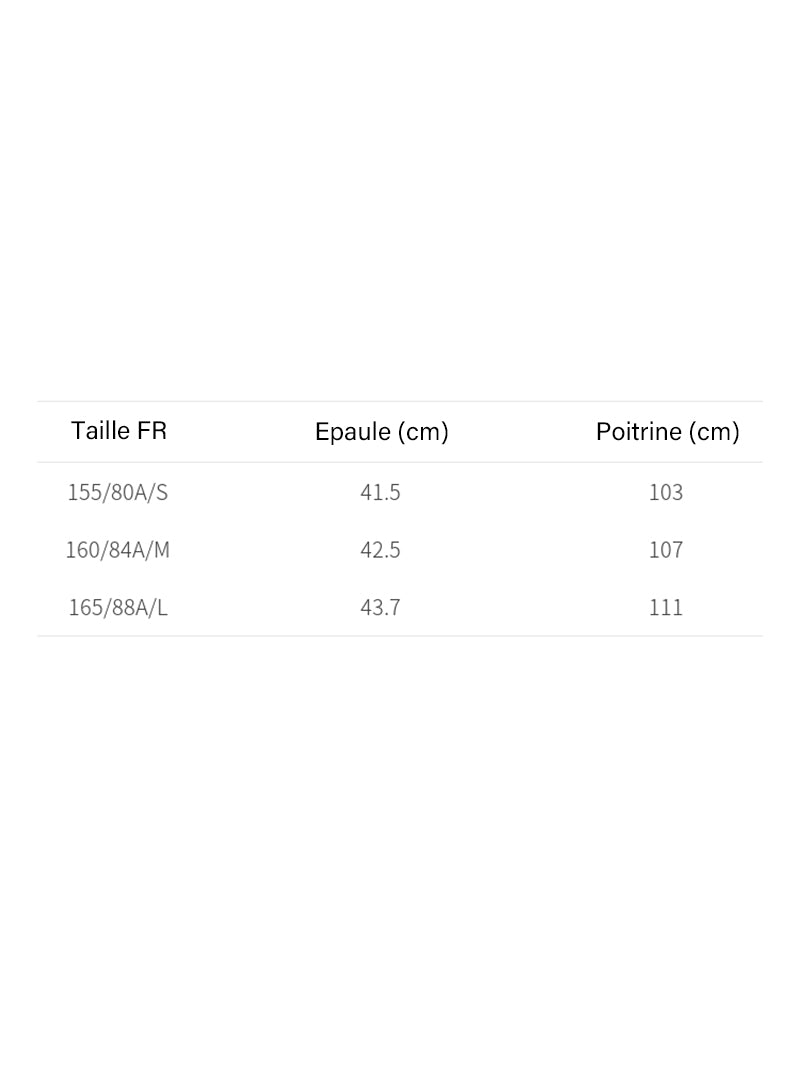Click the Epaule (cm) column header
The image size is (800, 1065).
click(381, 432)
